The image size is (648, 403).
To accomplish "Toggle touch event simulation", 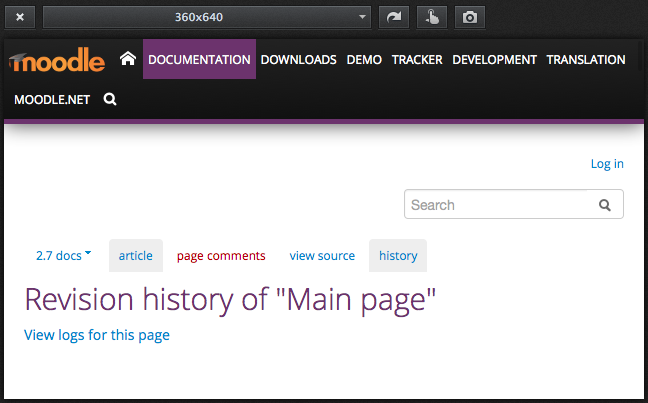I will pyautogui.click(x=432, y=17).
